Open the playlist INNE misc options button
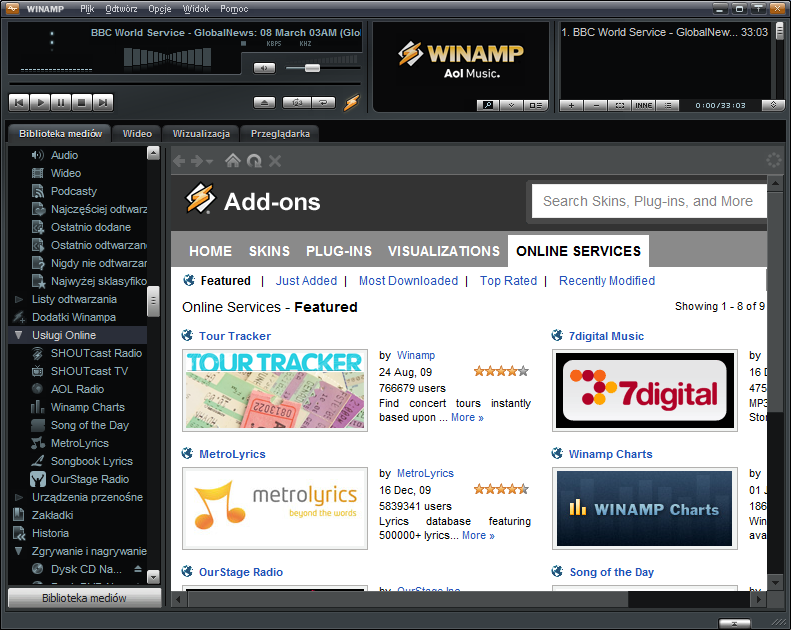Image resolution: width=791 pixels, height=630 pixels. coord(644,105)
